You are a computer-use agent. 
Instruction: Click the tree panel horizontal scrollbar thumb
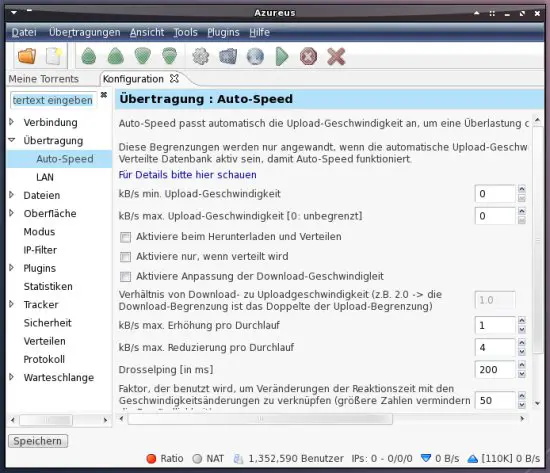coord(46,420)
